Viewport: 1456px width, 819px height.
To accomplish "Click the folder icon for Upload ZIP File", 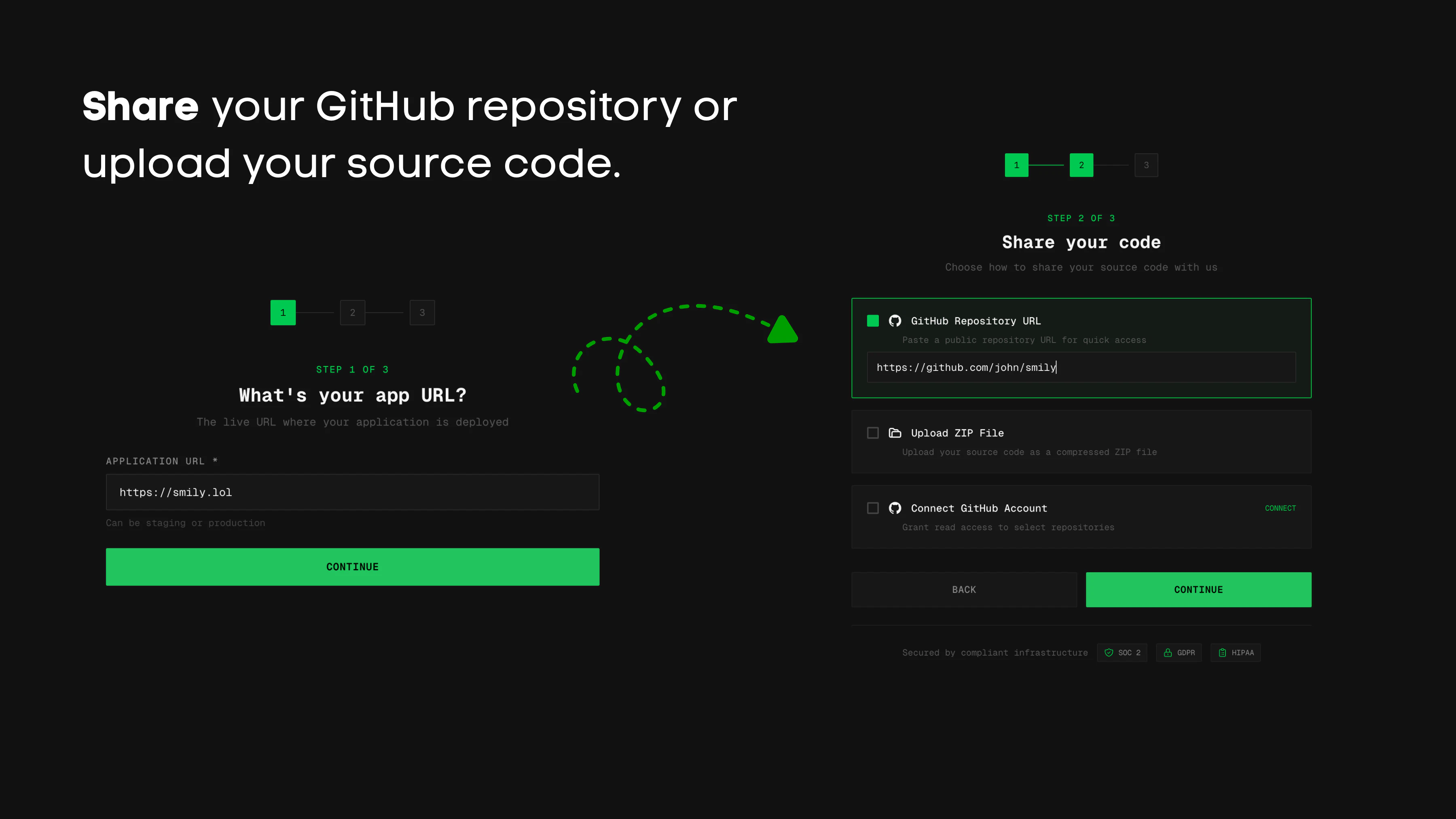I will pos(895,433).
